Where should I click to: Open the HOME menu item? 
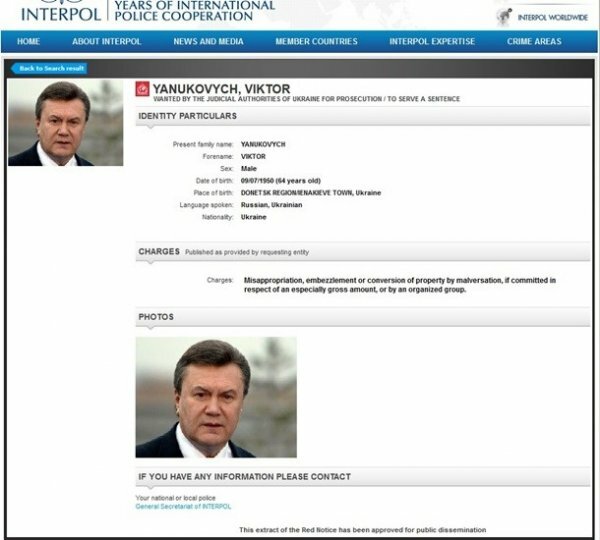[28, 41]
